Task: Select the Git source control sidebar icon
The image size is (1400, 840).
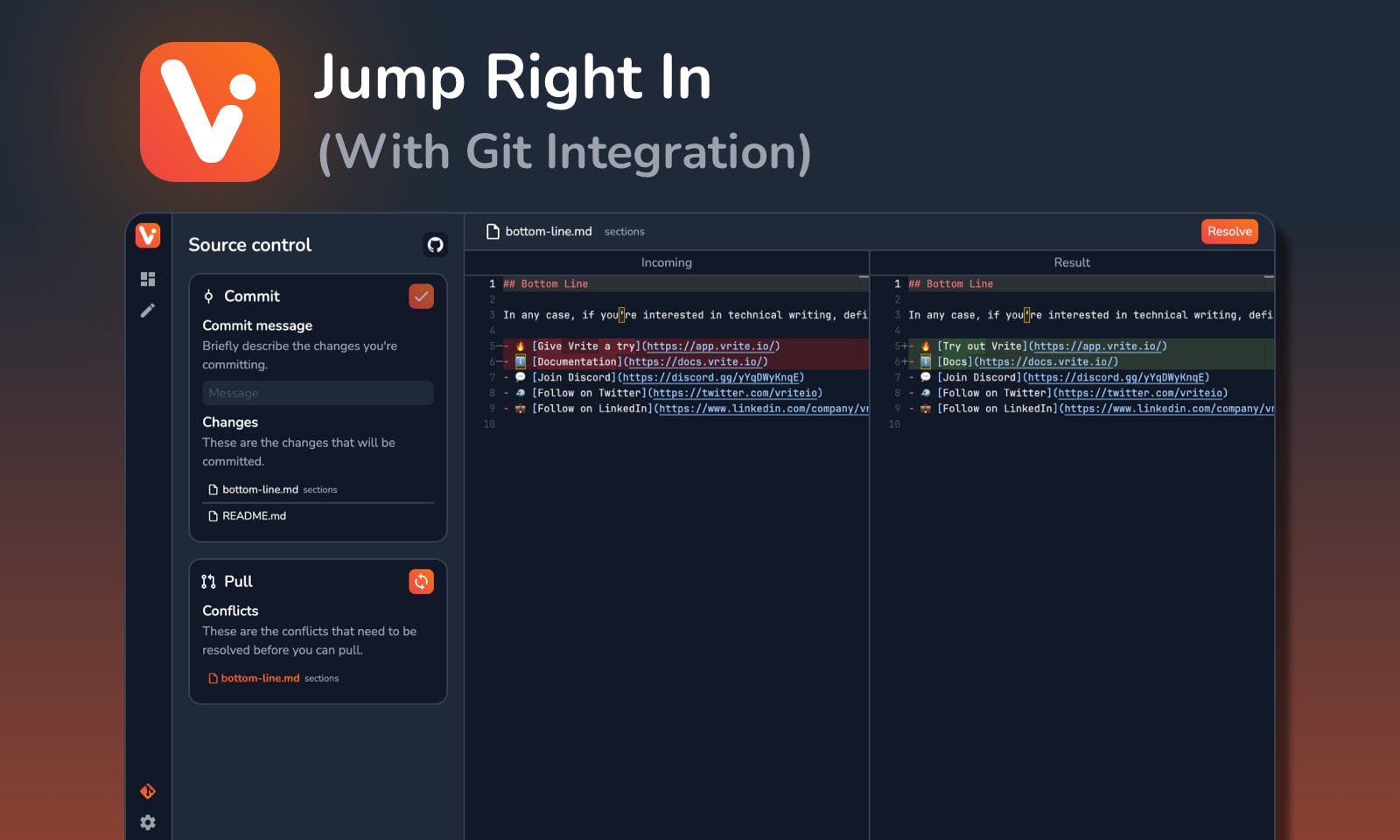Action: 148,791
